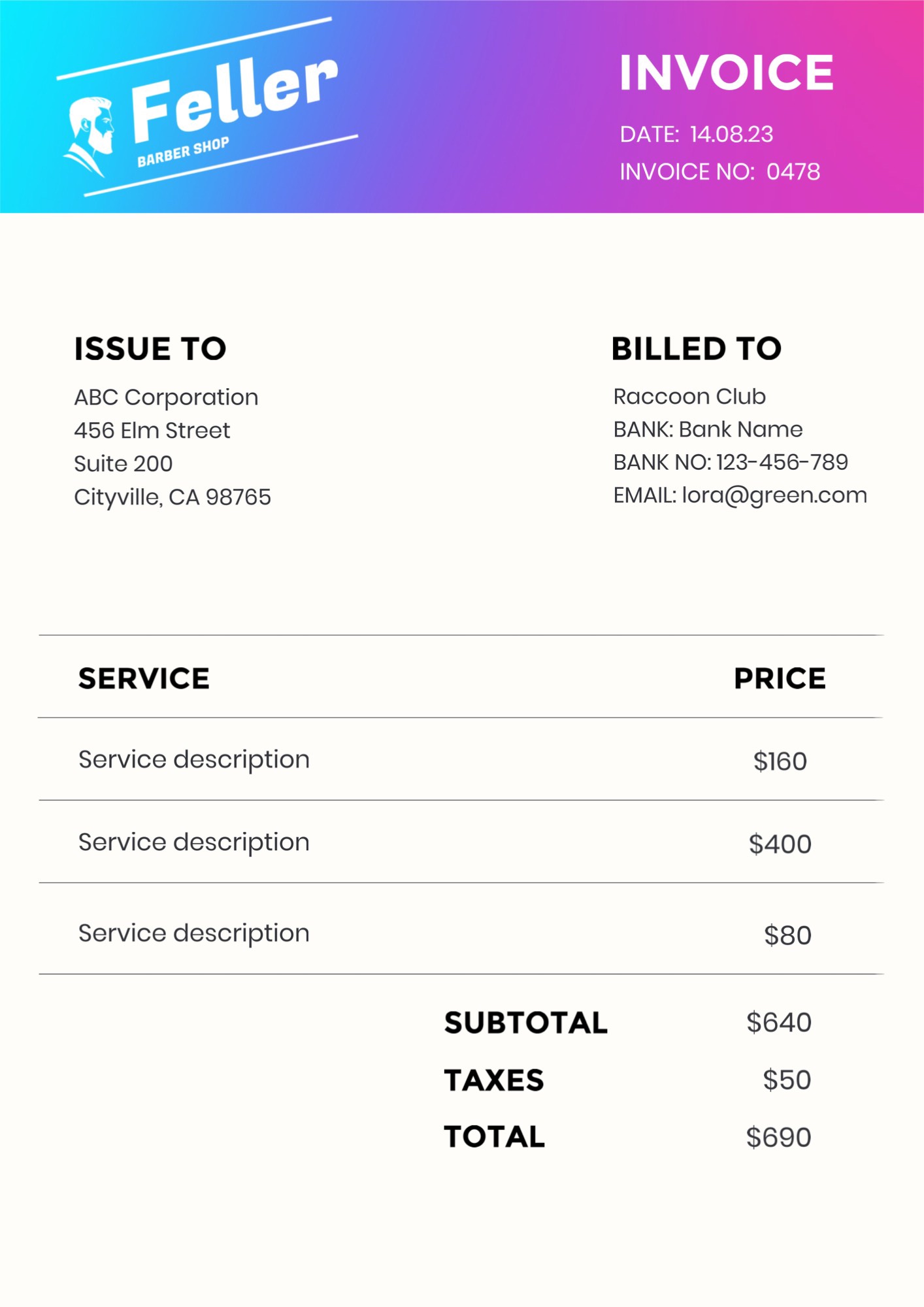Screen dimensions: 924x1307
Task: Click the SUBTOTAL value $640
Action: (x=778, y=1023)
